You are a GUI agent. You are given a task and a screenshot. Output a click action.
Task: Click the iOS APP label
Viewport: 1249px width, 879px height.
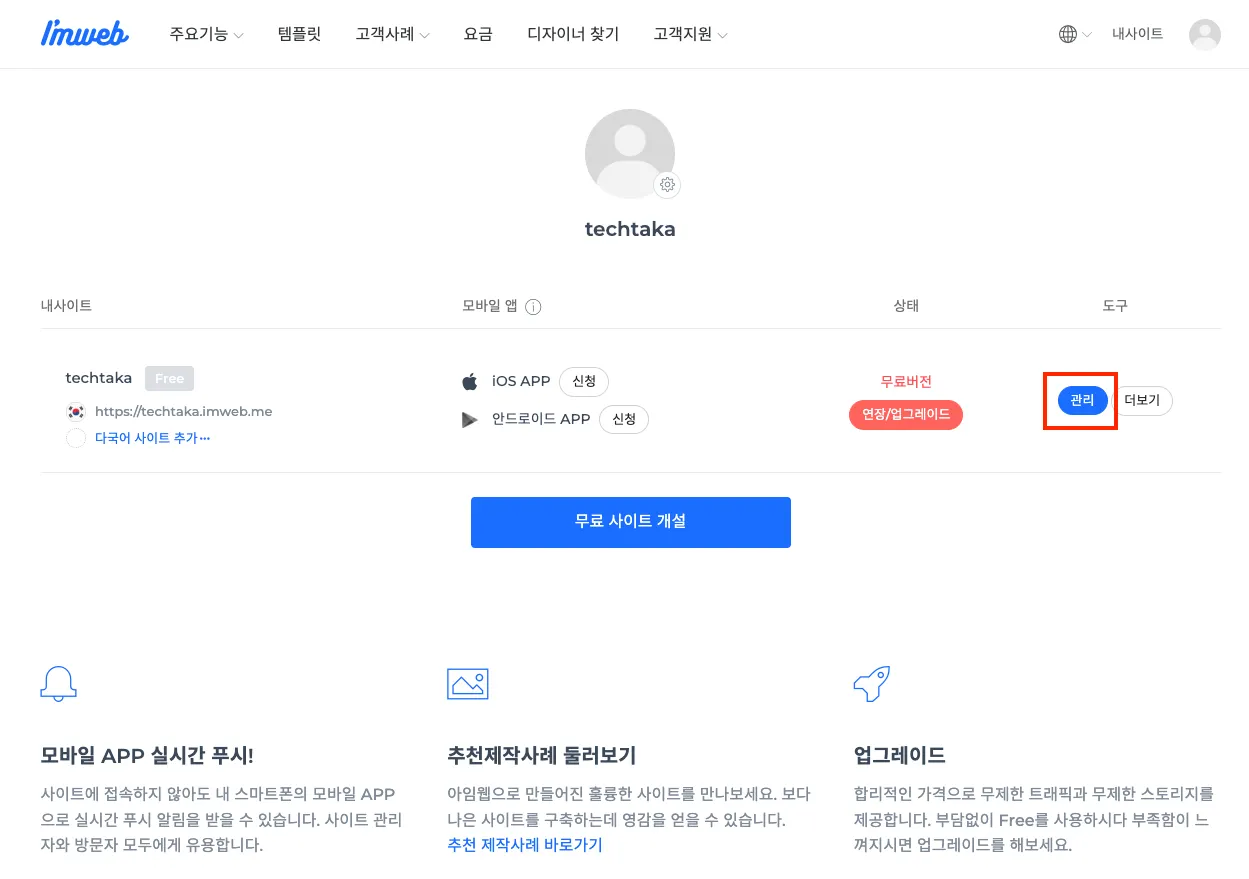click(x=521, y=381)
